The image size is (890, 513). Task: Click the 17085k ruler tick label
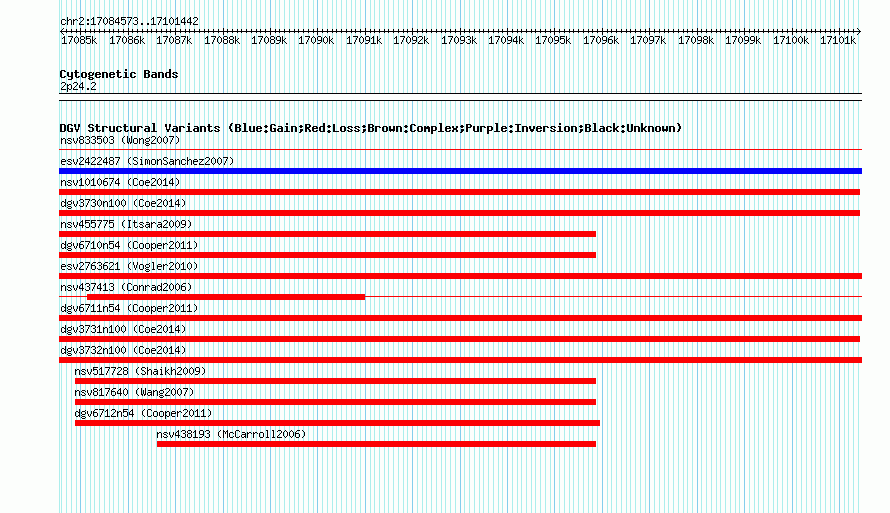point(79,41)
